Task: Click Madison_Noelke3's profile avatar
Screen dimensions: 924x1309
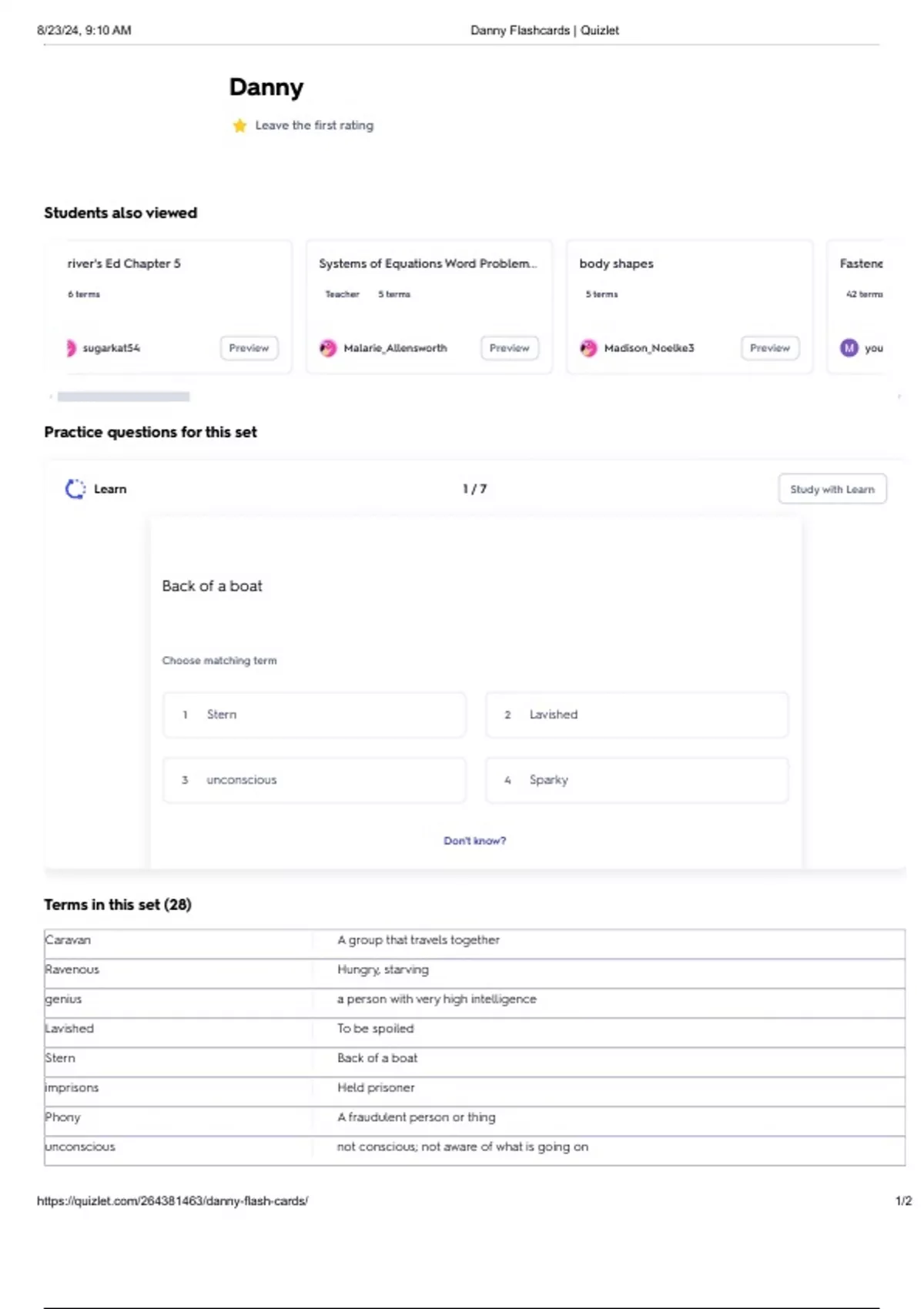Action: (588, 348)
